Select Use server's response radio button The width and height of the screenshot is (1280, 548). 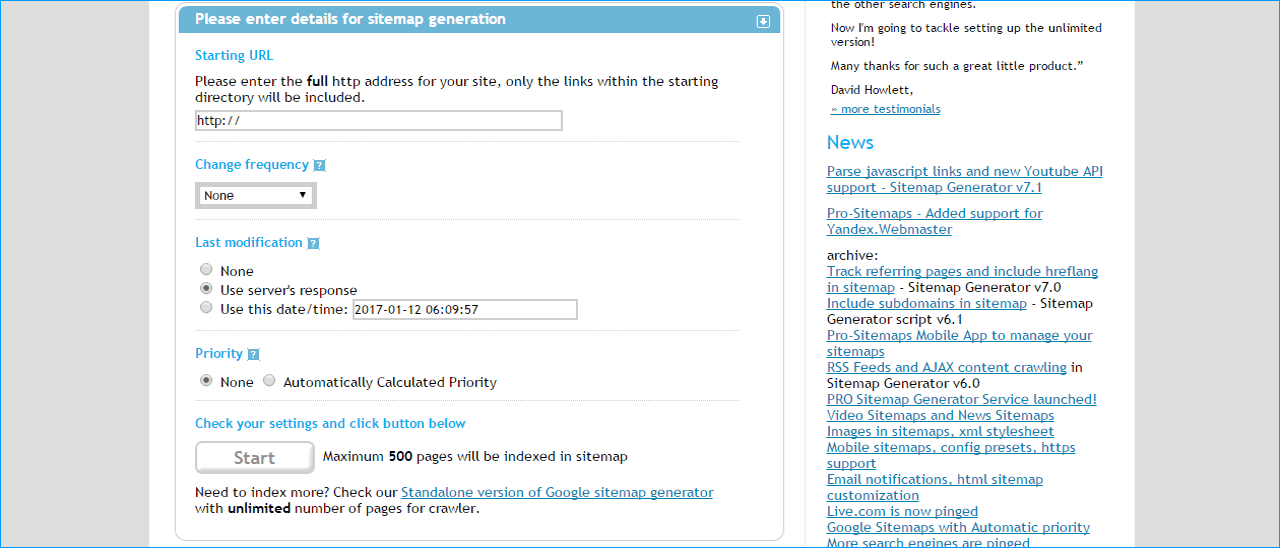click(x=206, y=289)
